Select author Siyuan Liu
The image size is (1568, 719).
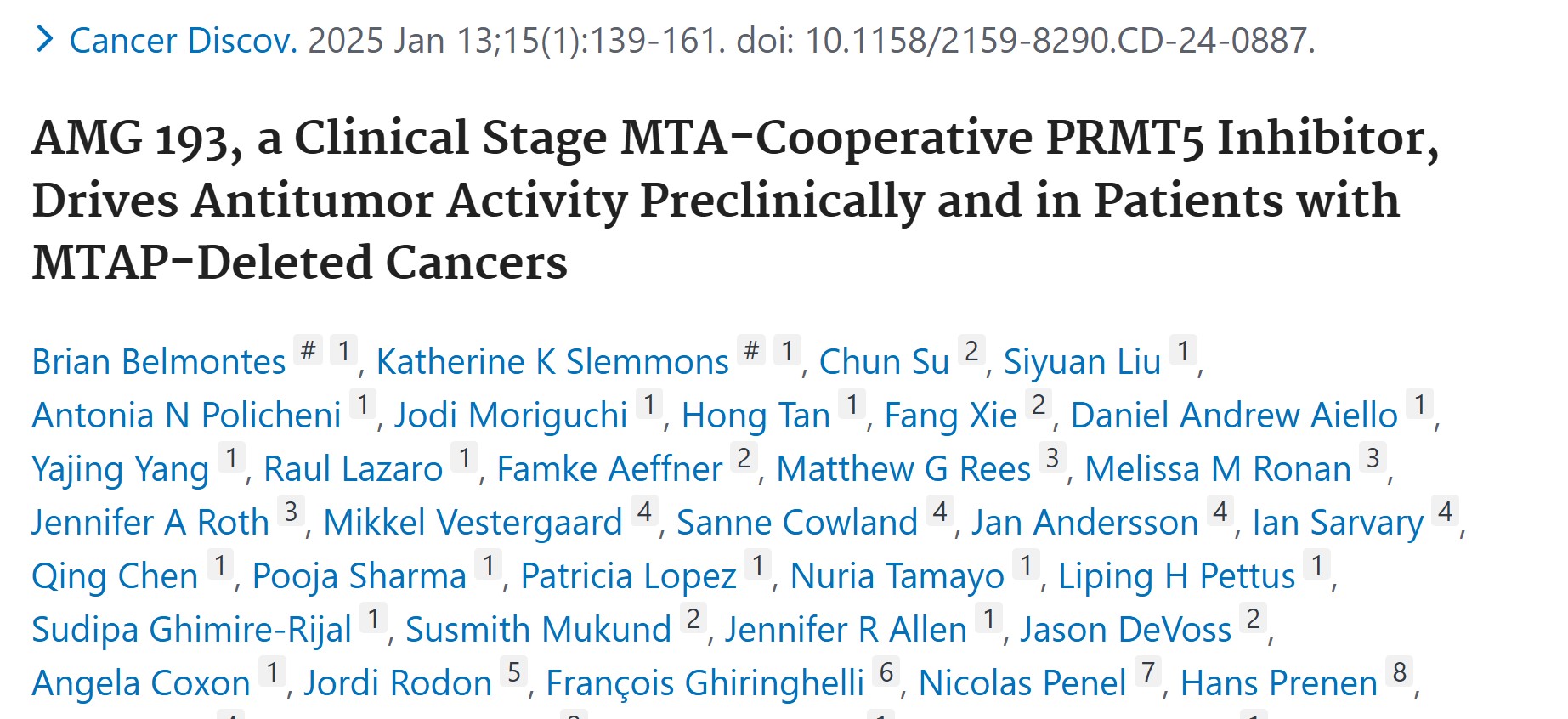1081,362
